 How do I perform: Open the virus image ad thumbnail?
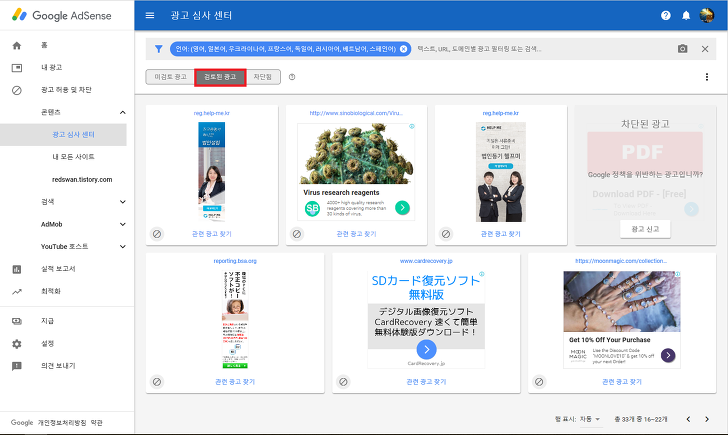(356, 154)
